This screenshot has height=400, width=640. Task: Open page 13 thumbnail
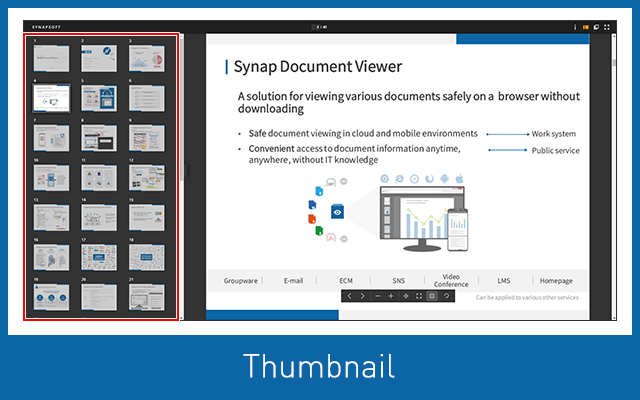51,218
